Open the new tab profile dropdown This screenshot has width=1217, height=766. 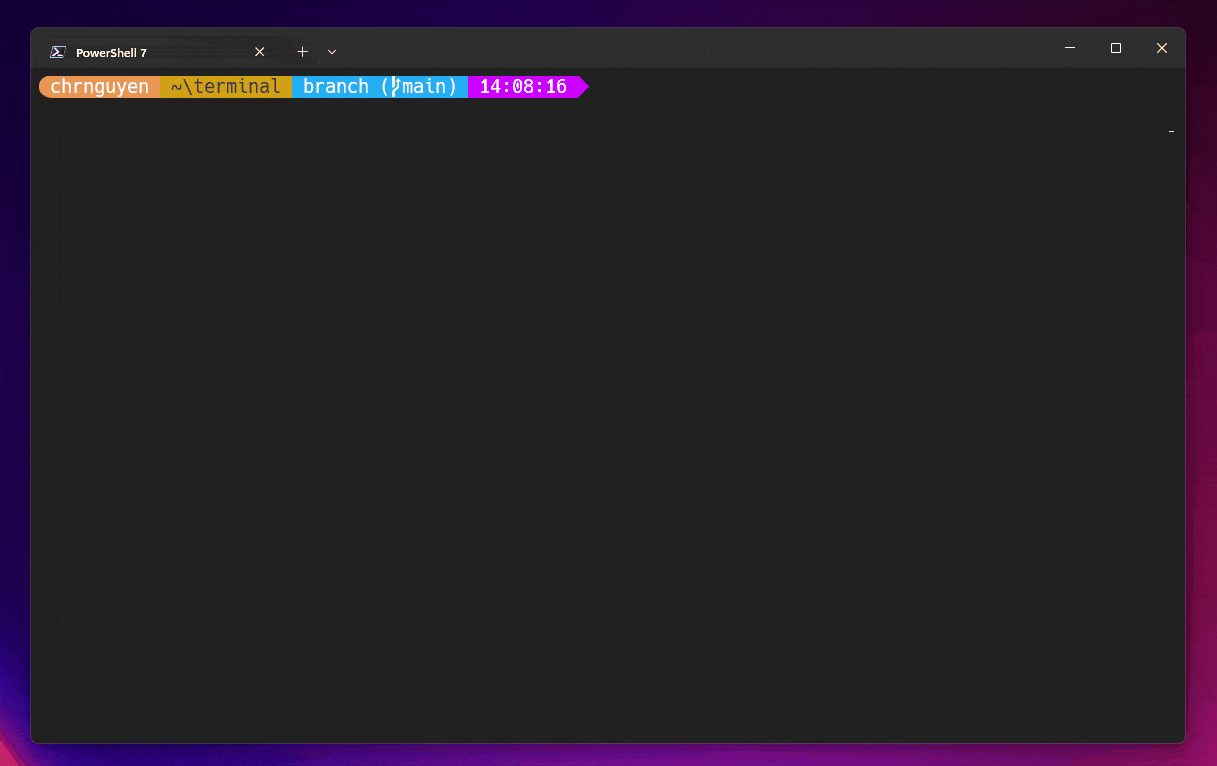(x=332, y=51)
